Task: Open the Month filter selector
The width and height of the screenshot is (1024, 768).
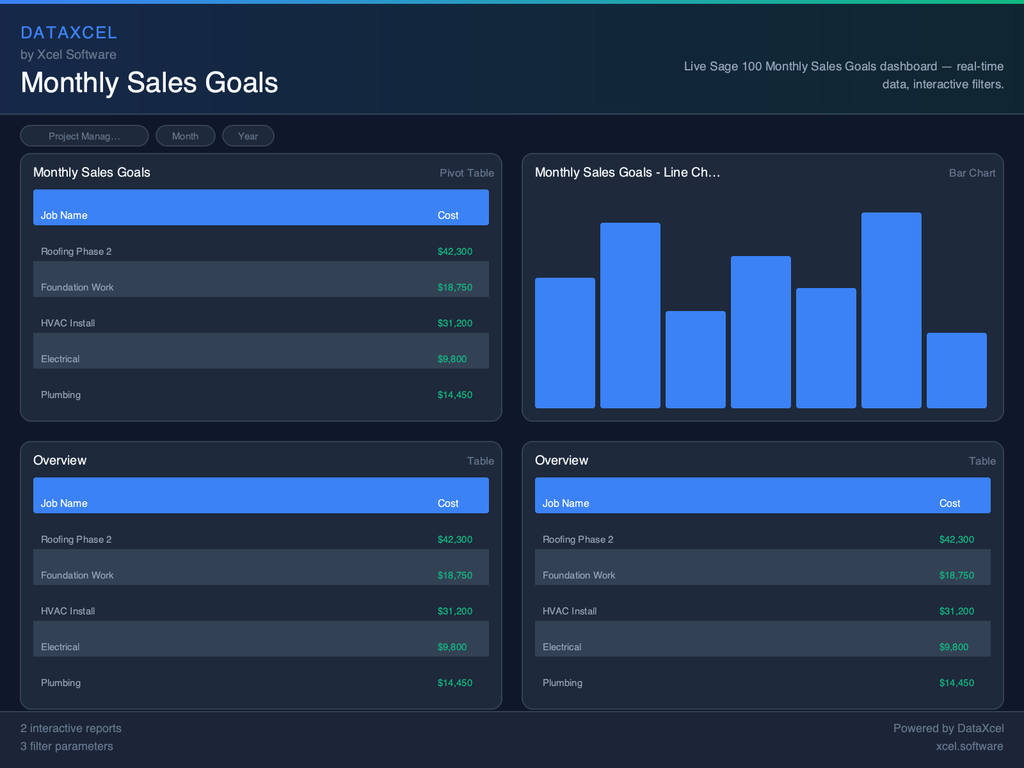Action: point(185,135)
